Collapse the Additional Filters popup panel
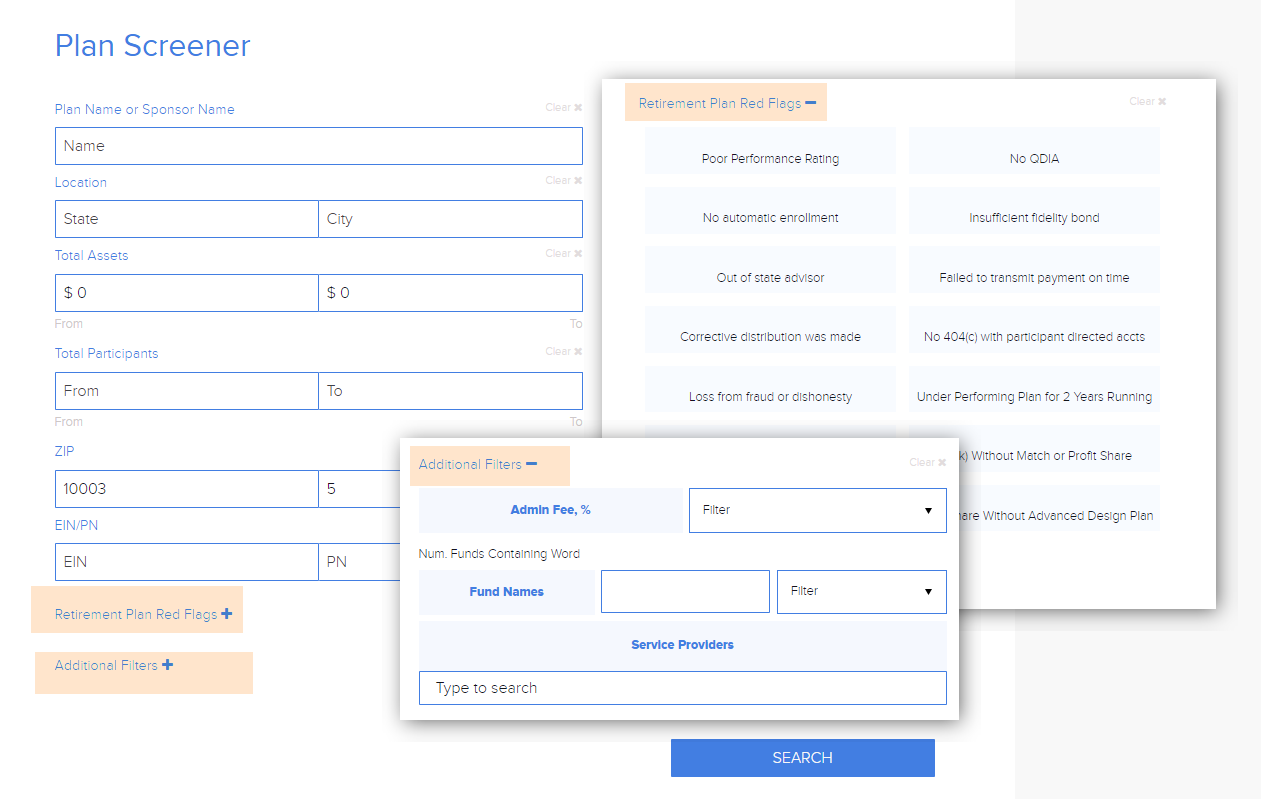Viewport: 1261px width, 799px height. (531, 464)
